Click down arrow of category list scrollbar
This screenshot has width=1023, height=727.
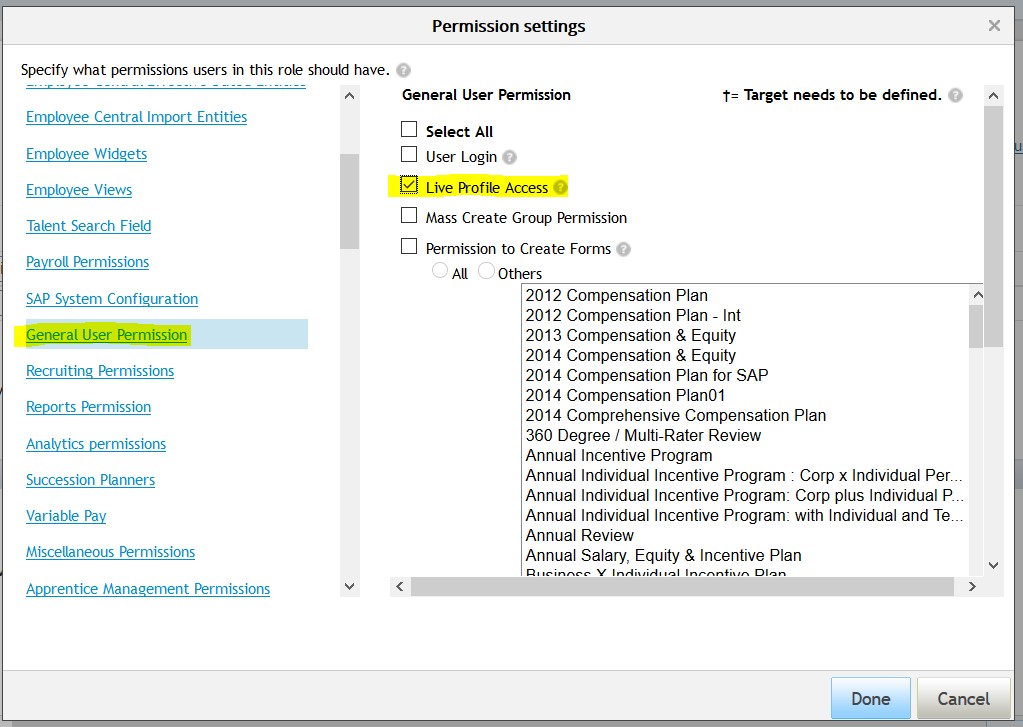click(x=350, y=586)
